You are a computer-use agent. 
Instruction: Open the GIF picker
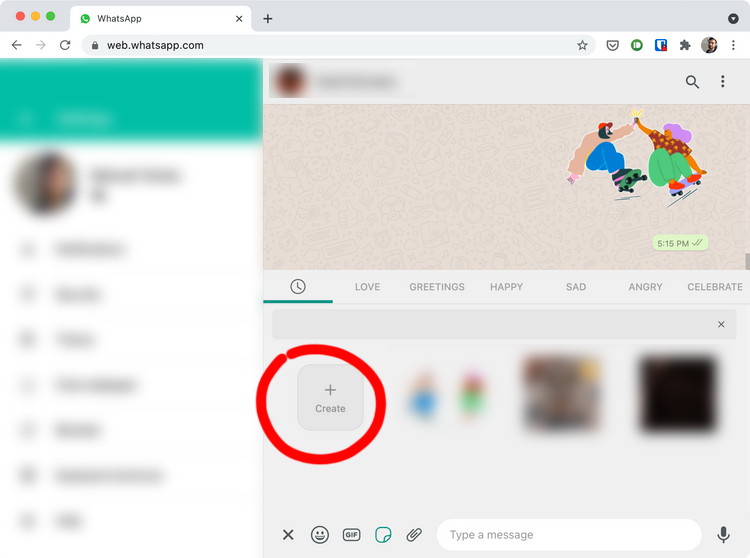pyautogui.click(x=352, y=535)
